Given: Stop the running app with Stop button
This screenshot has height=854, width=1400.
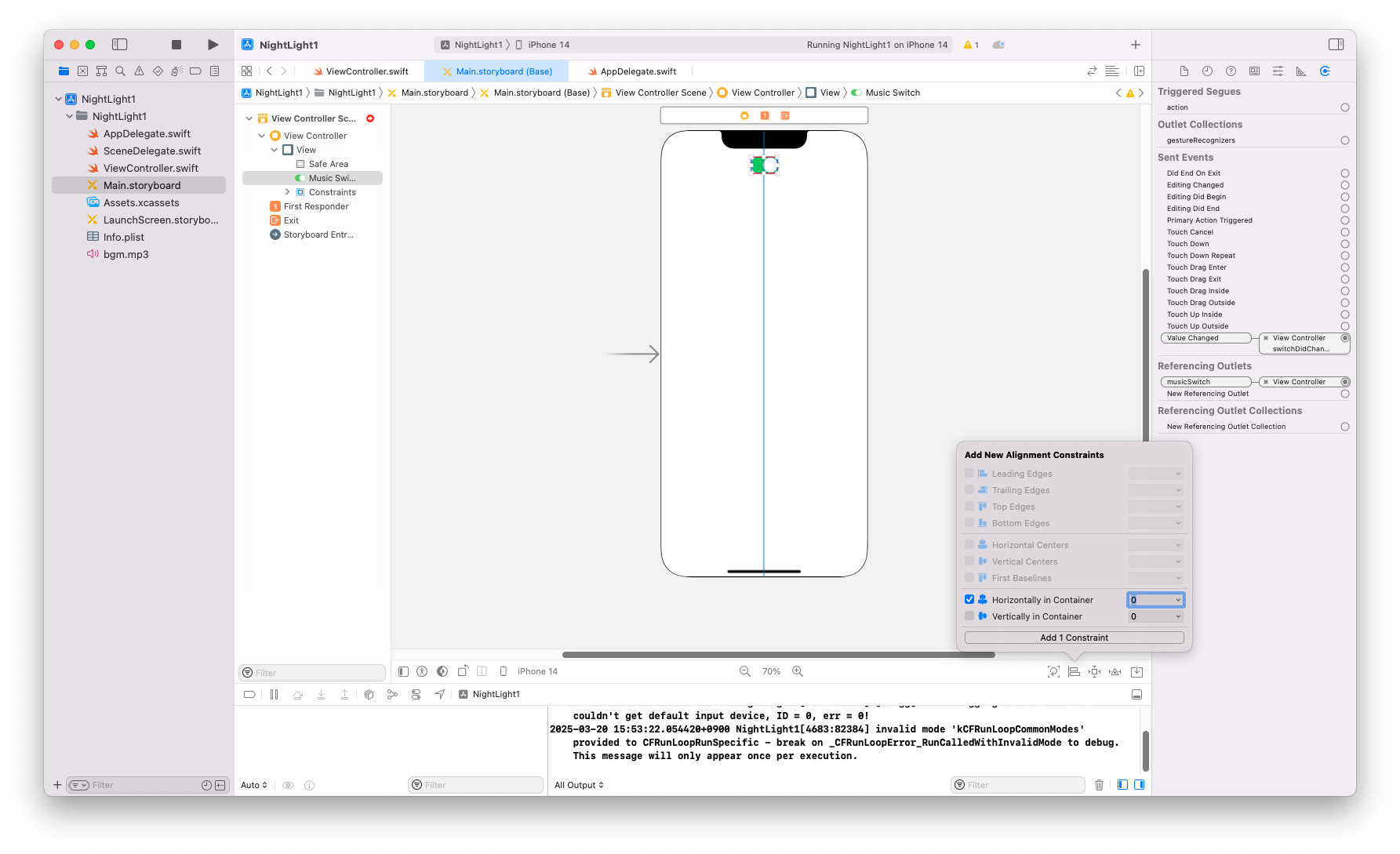Looking at the screenshot, I should (x=176, y=45).
